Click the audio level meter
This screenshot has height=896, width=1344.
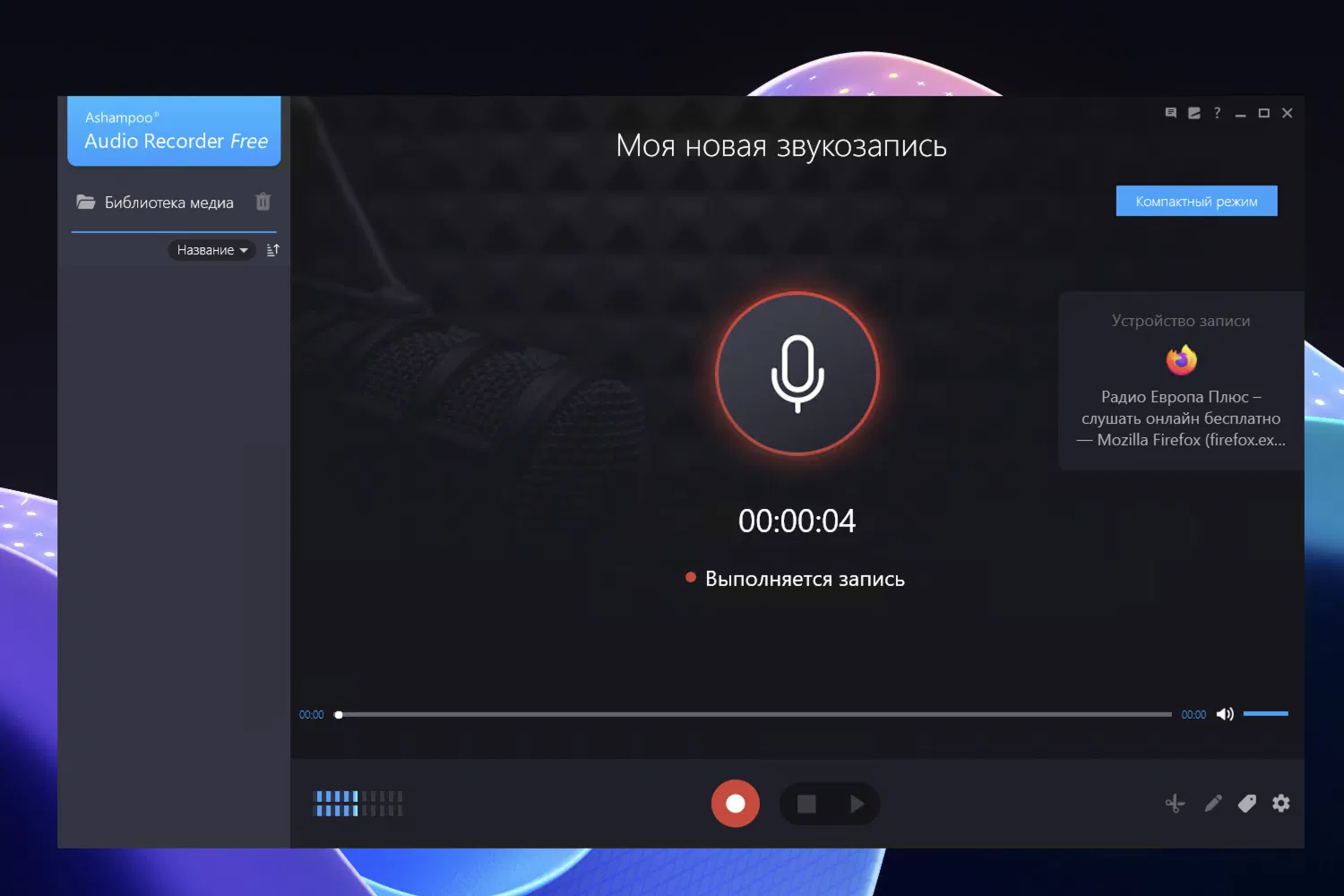(358, 804)
